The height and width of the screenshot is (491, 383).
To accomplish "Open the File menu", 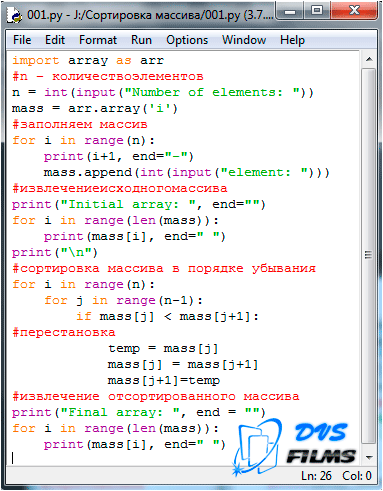I will pos(22,40).
